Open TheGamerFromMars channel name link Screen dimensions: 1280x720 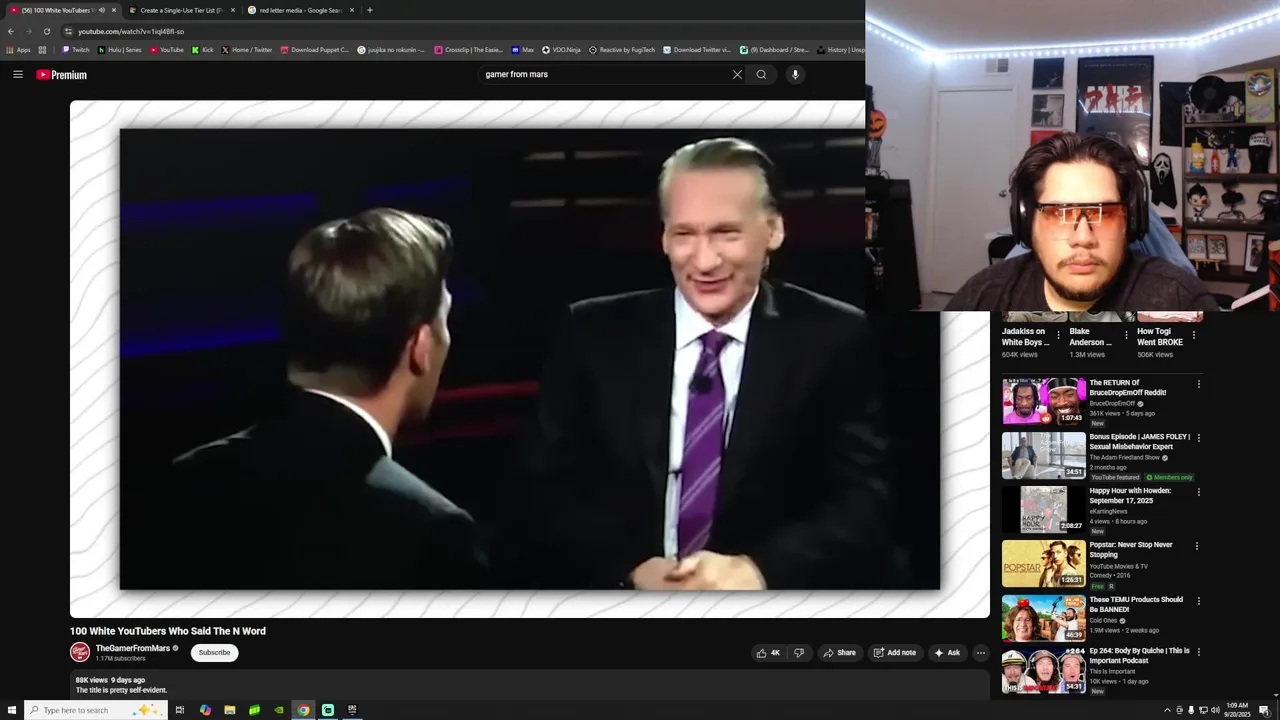(x=133, y=648)
